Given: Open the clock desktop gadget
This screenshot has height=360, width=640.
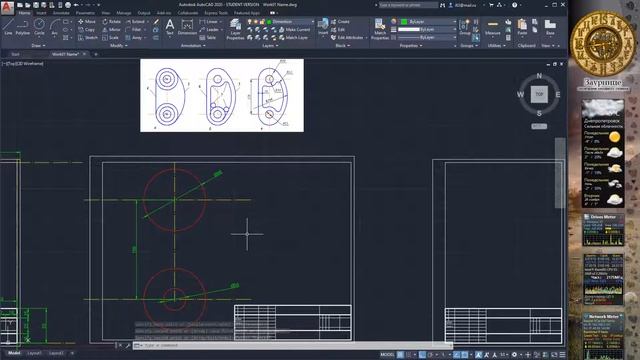Looking at the screenshot, I should click(x=602, y=43).
